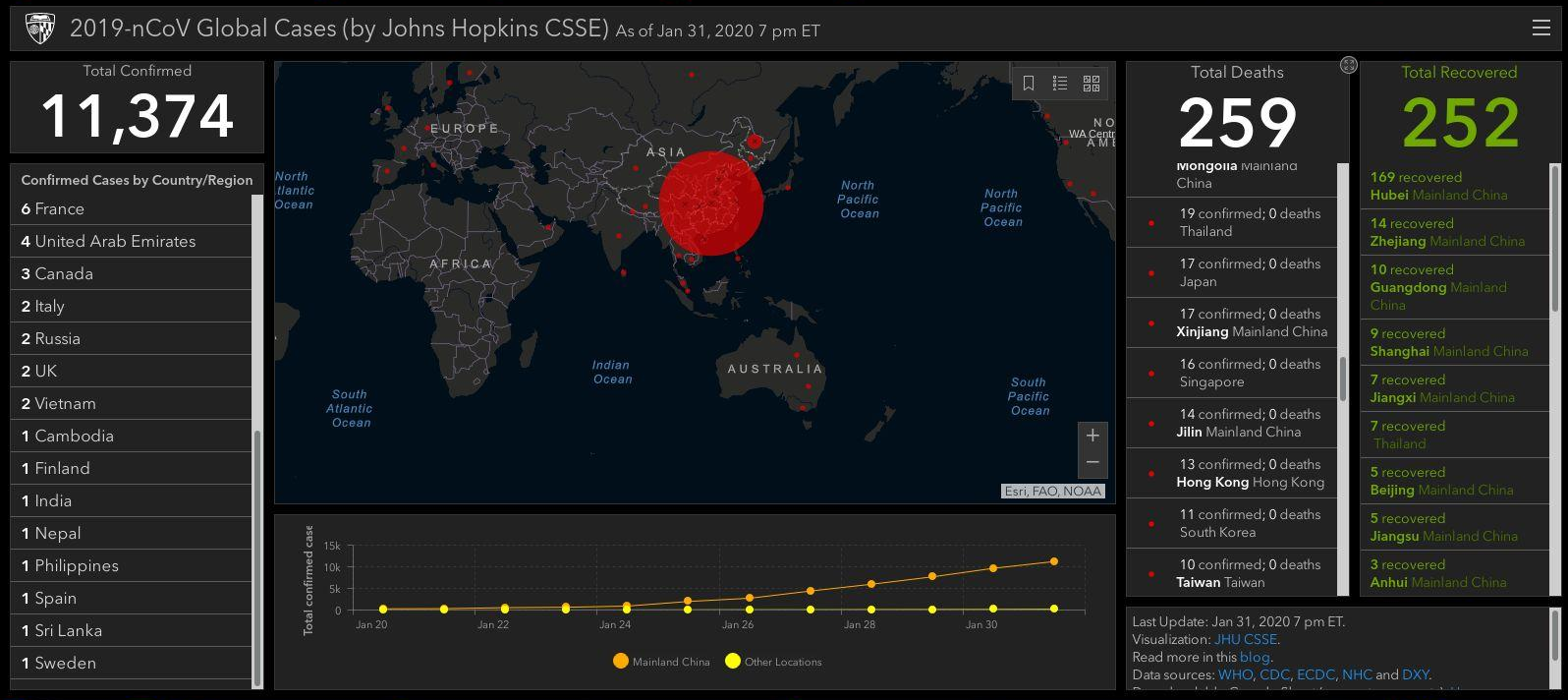Select South Korea 11 confirmed entry
1568x700 pixels.
(1231, 523)
